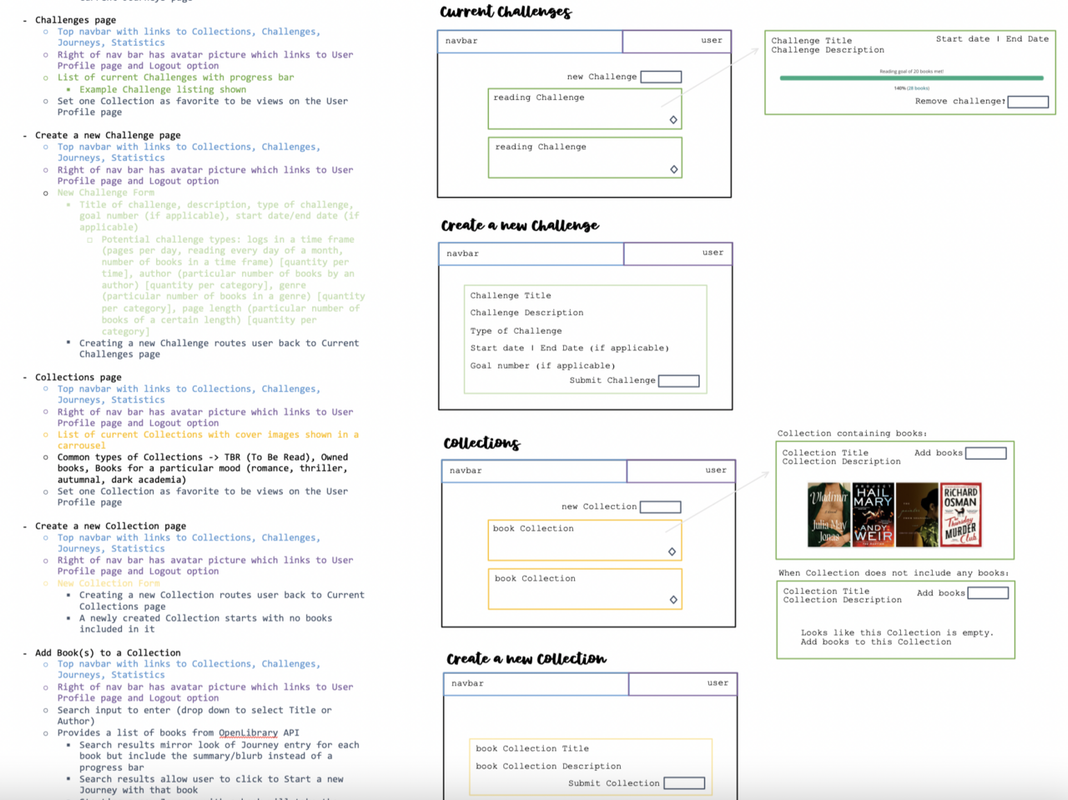This screenshot has width=1068, height=800.
Task: Select the Thursday Murder Club book cover
Action: click(x=960, y=515)
